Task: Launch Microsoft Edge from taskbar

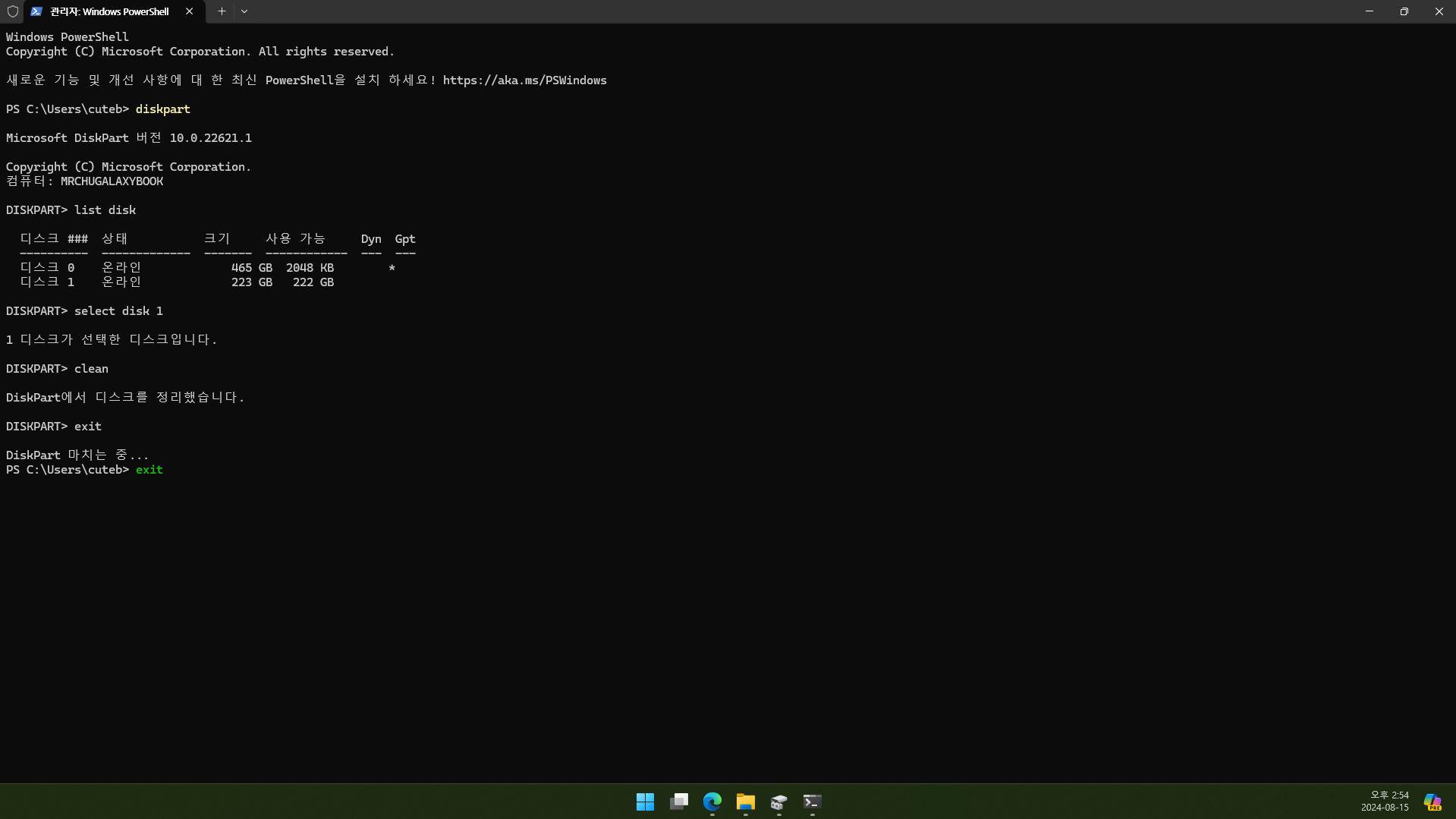Action: point(712,802)
